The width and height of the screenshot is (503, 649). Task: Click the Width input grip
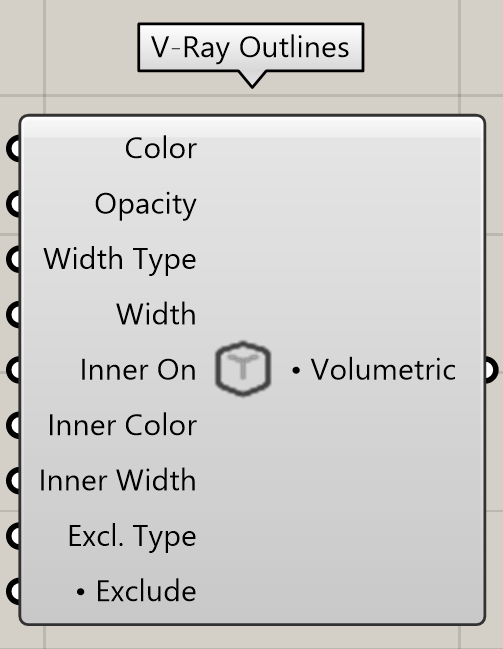click(x=14, y=314)
